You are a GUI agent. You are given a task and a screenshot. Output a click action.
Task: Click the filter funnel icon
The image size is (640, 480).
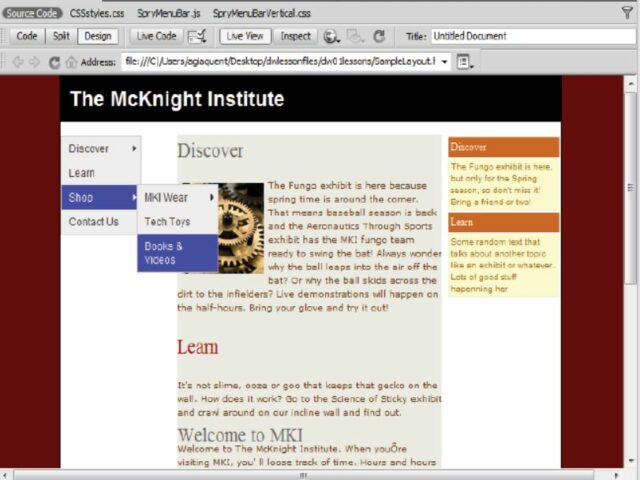coord(627,14)
